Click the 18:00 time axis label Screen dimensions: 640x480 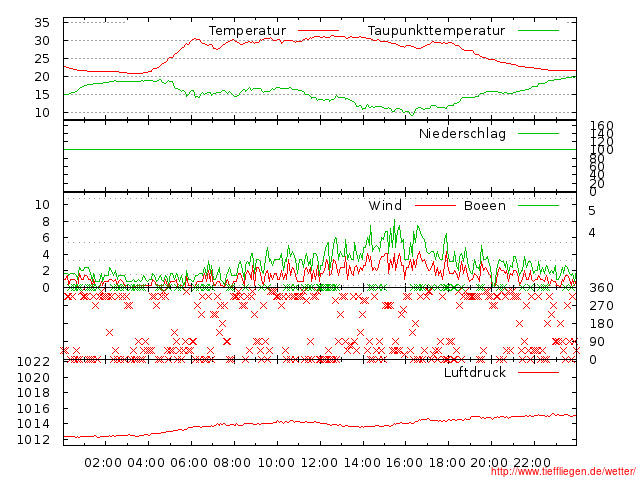(x=447, y=463)
